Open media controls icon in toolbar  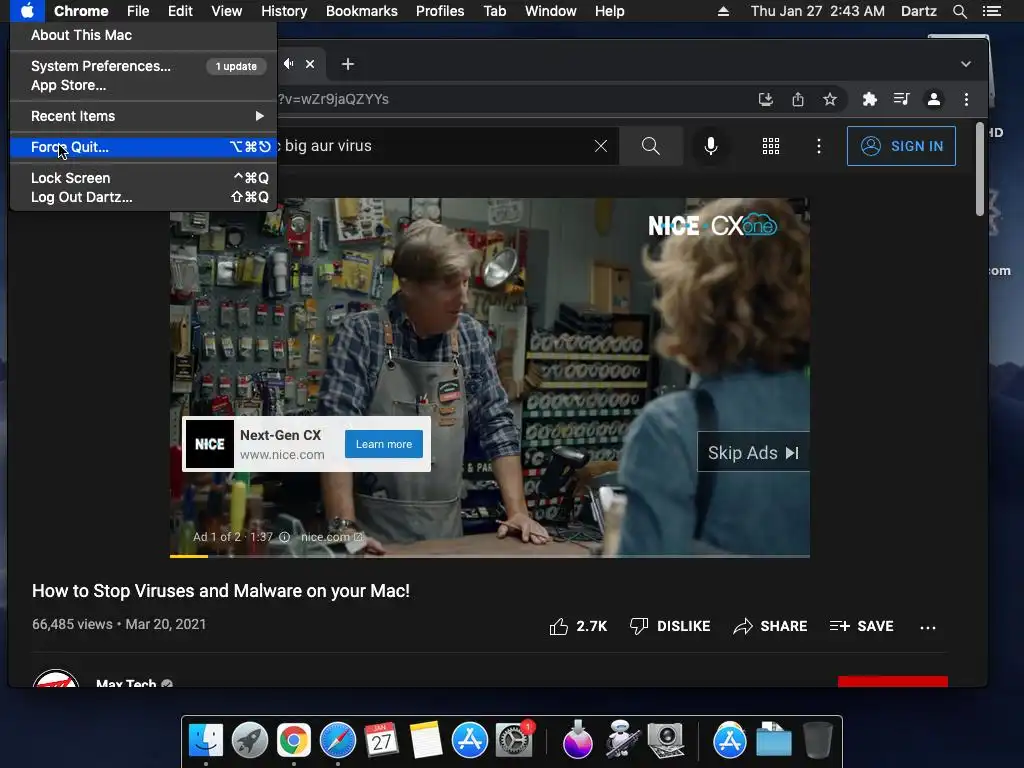pyautogui.click(x=901, y=99)
